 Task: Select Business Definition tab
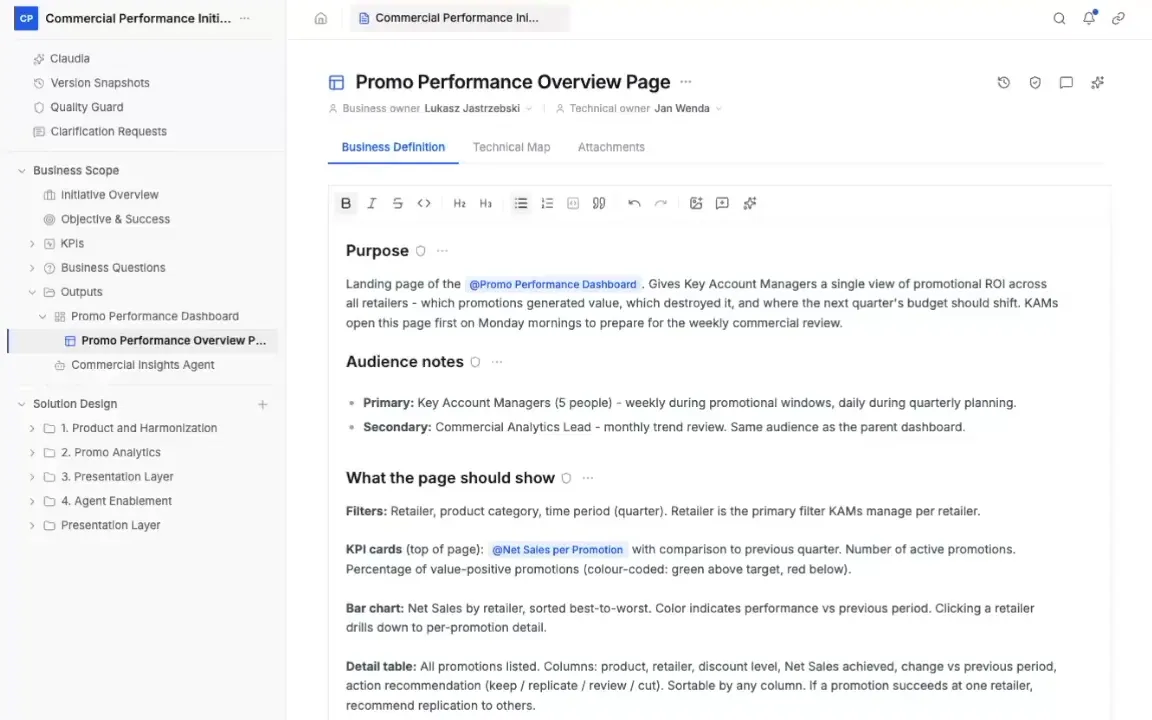pyautogui.click(x=393, y=147)
